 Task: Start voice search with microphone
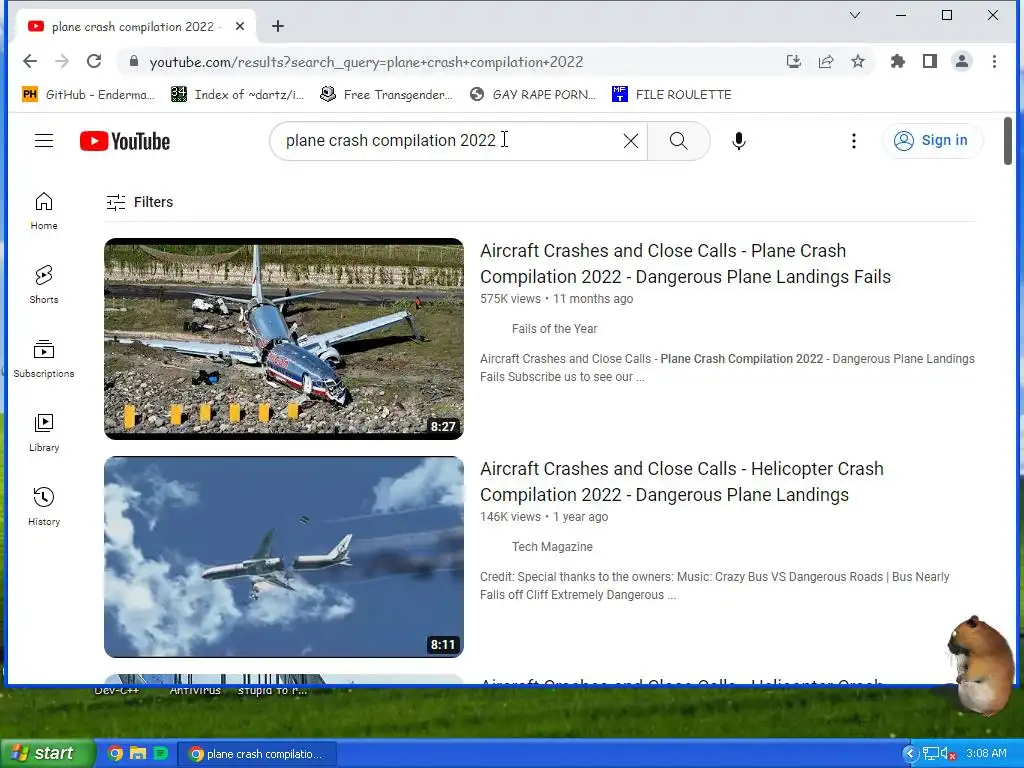739,140
